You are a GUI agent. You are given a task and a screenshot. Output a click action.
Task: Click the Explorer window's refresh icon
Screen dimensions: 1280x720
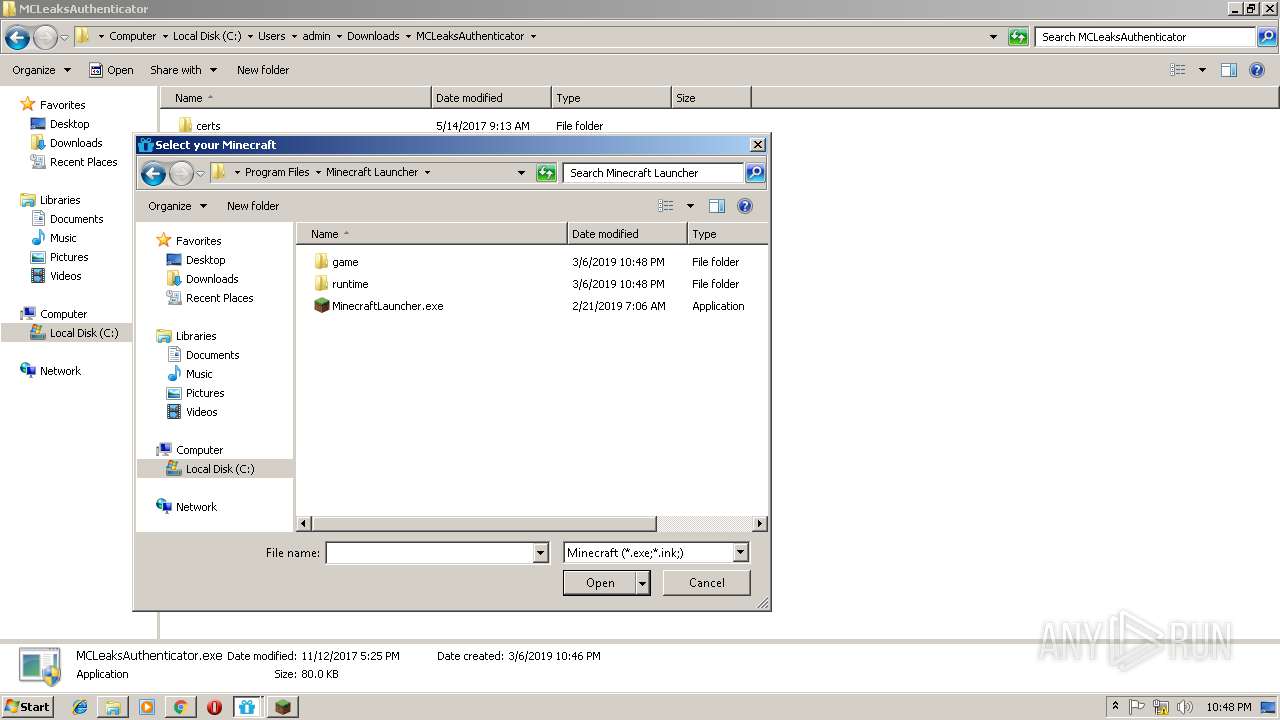click(x=1018, y=37)
